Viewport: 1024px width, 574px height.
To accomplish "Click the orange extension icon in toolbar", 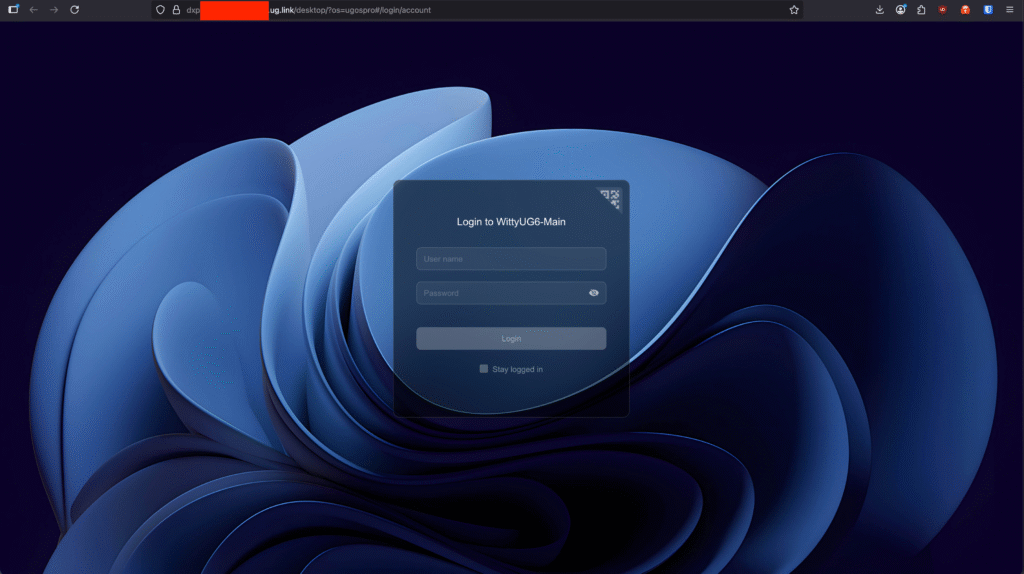I will tap(965, 10).
